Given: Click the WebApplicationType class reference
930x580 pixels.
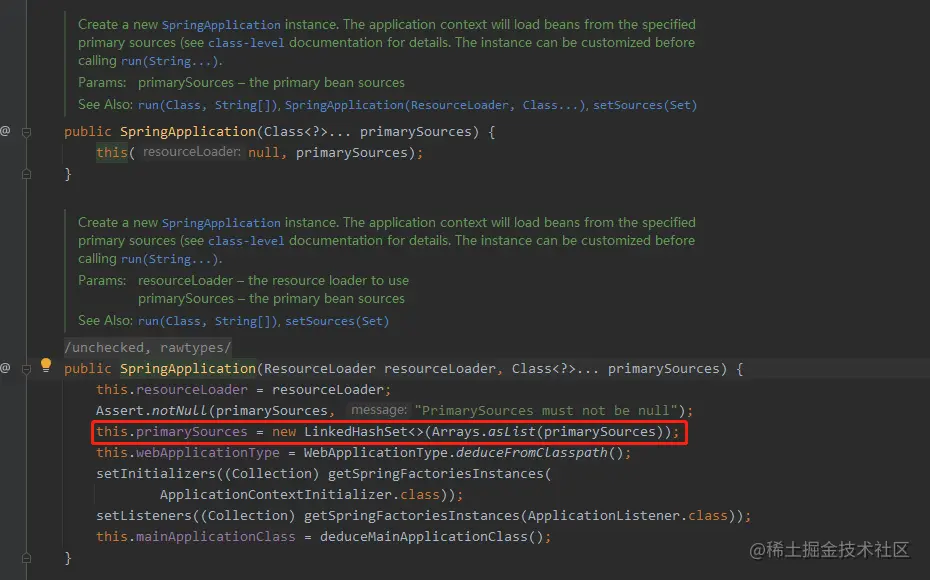Looking at the screenshot, I should [x=375, y=452].
